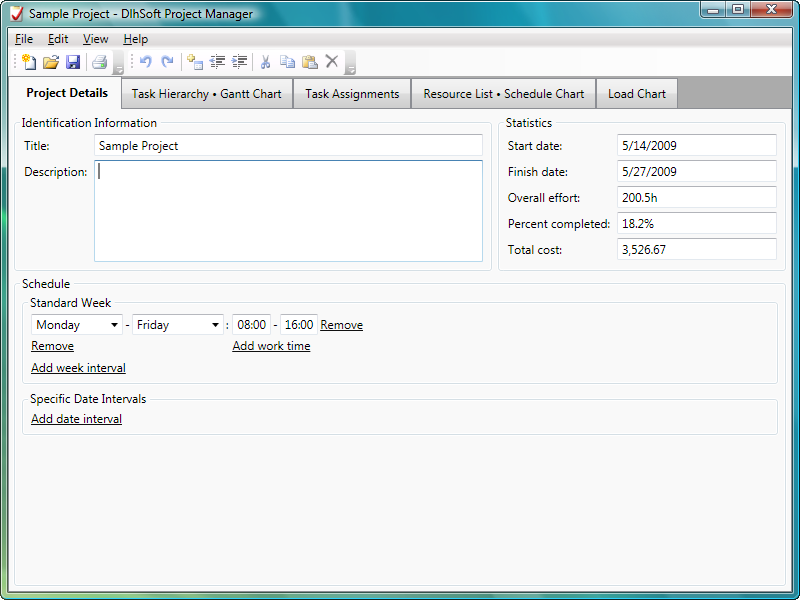800x600 pixels.
Task: Click the Add week interval link
Action: [x=78, y=368]
